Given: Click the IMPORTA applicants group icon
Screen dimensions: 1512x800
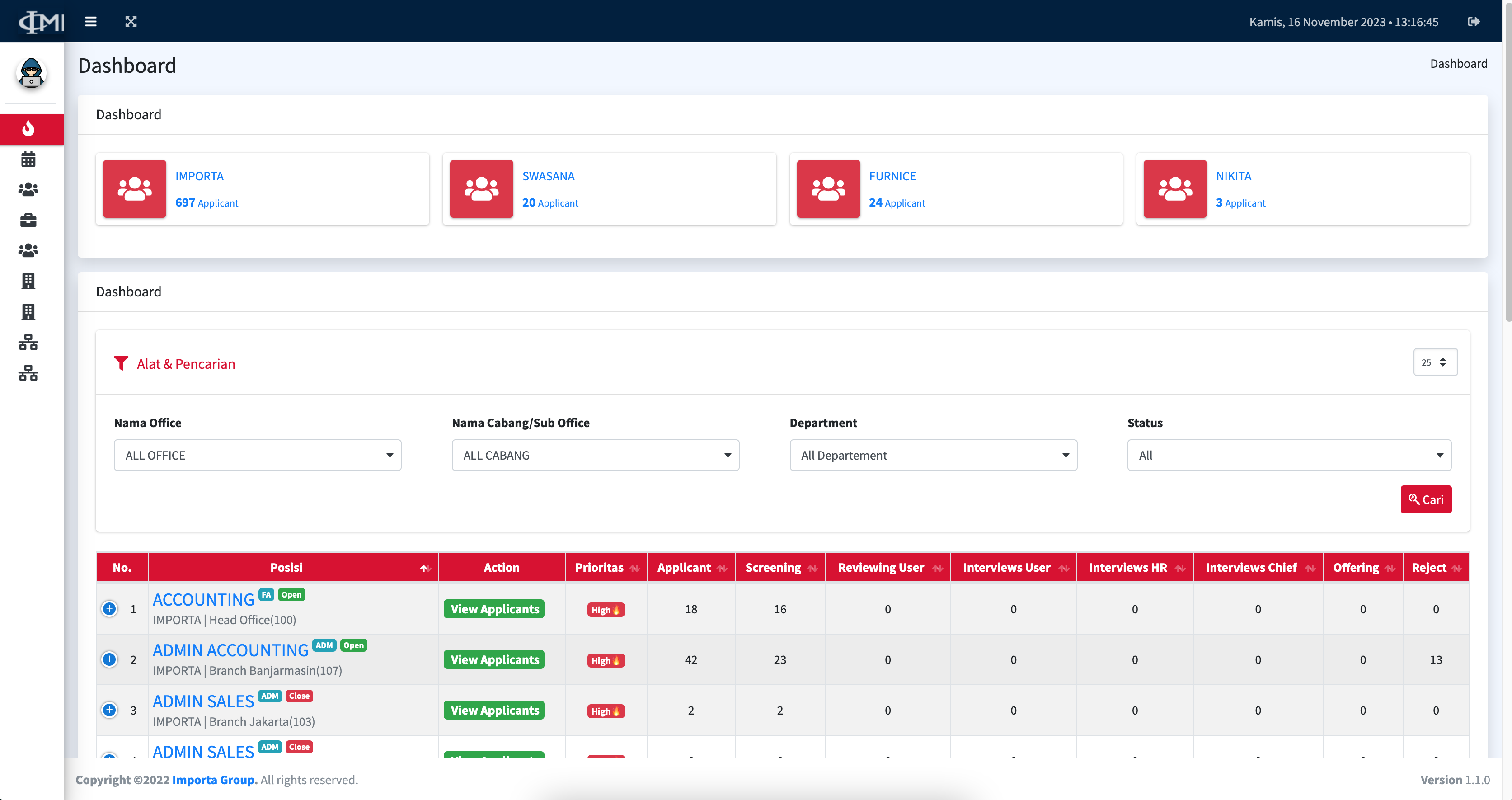Looking at the screenshot, I should [x=134, y=189].
